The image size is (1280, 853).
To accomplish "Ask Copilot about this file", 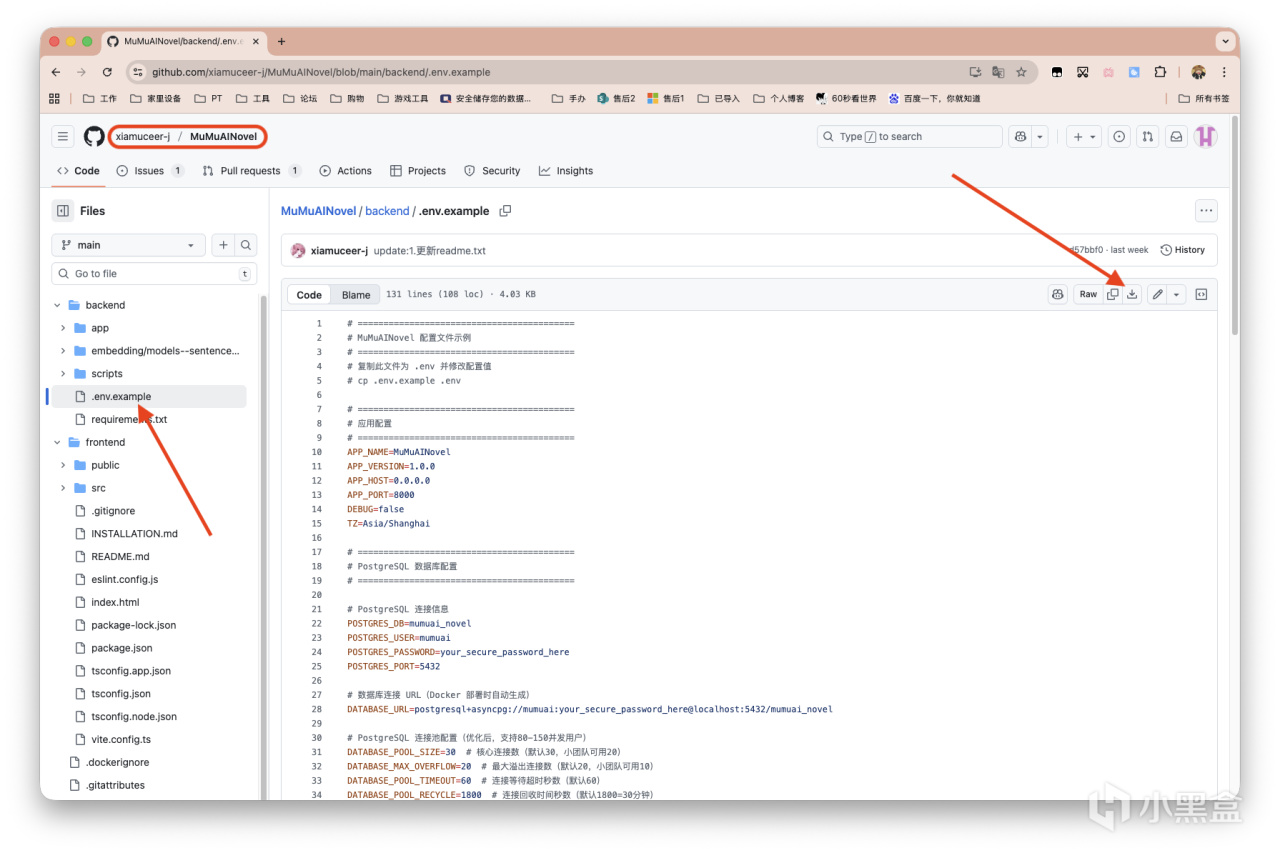I will [1058, 294].
